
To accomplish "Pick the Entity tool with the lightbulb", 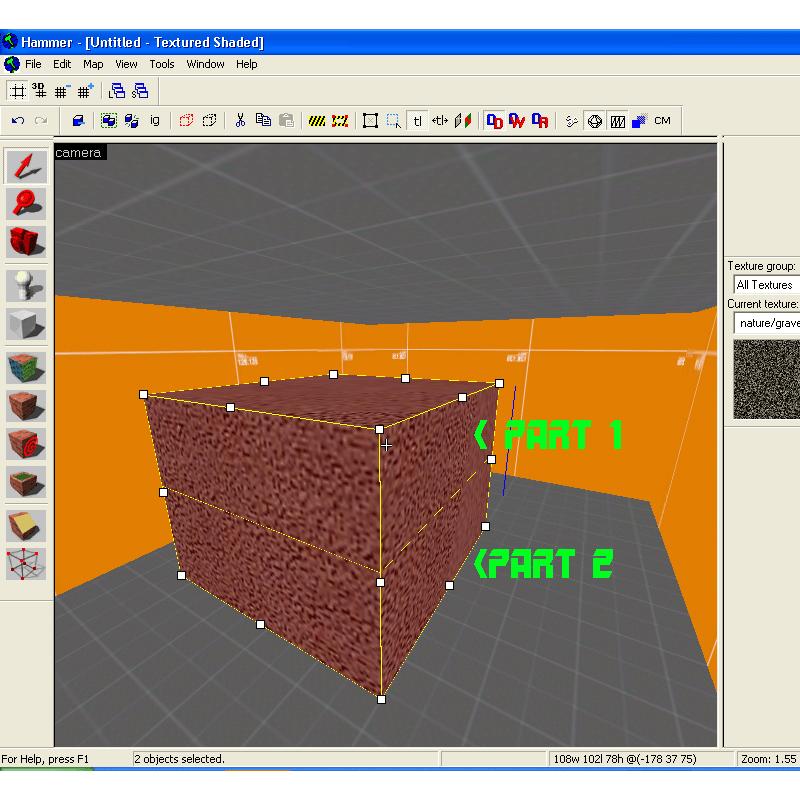I will point(26,286).
